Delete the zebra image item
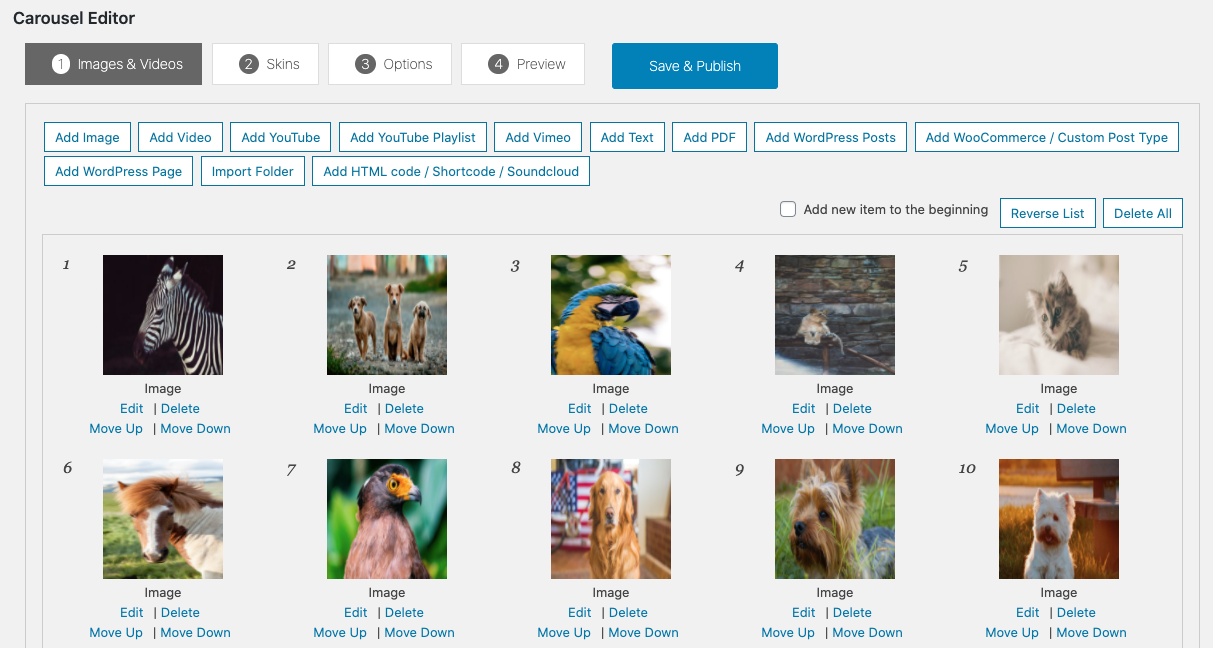 (x=180, y=409)
